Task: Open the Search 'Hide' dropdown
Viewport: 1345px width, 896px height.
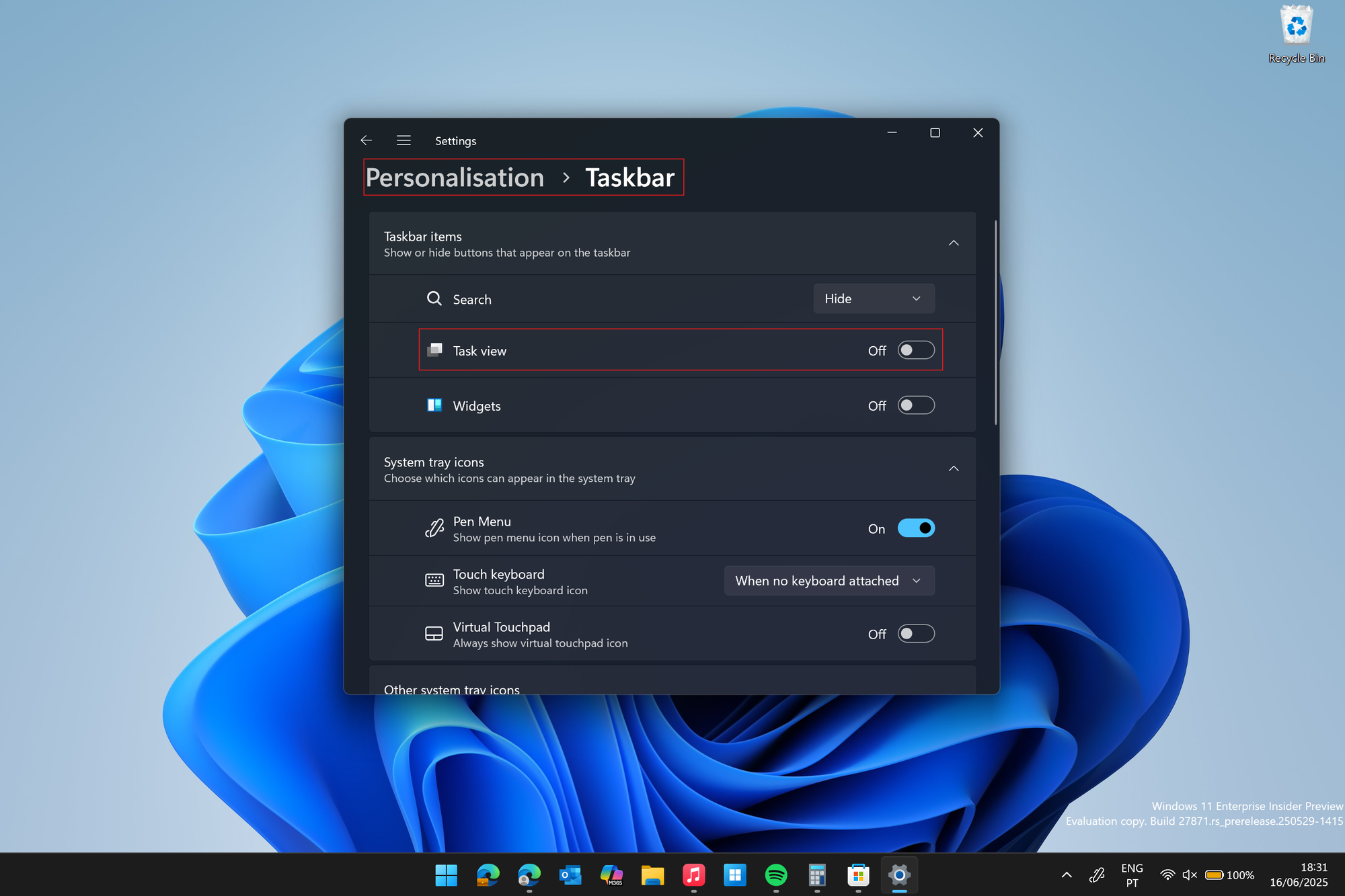Action: pos(874,298)
